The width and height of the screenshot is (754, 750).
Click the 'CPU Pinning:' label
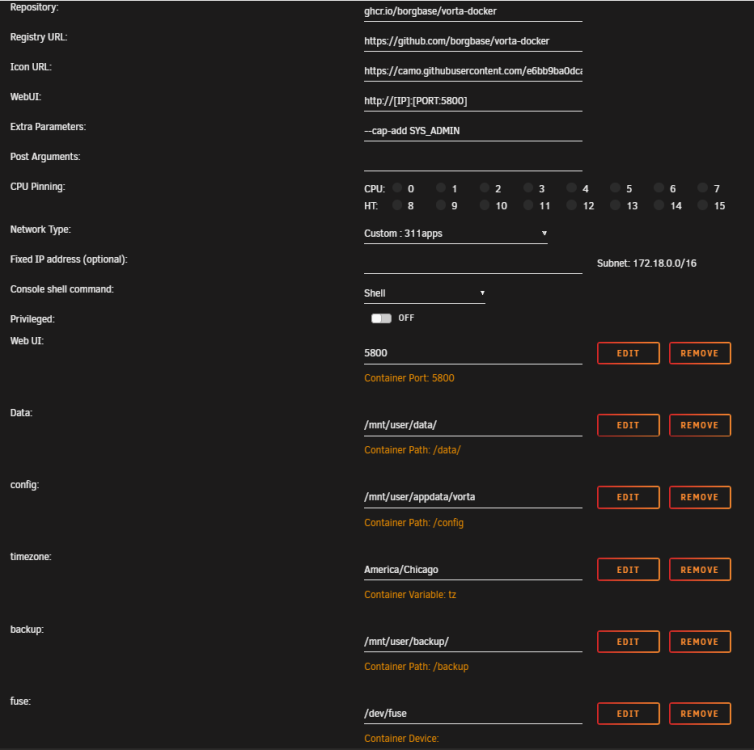38,187
